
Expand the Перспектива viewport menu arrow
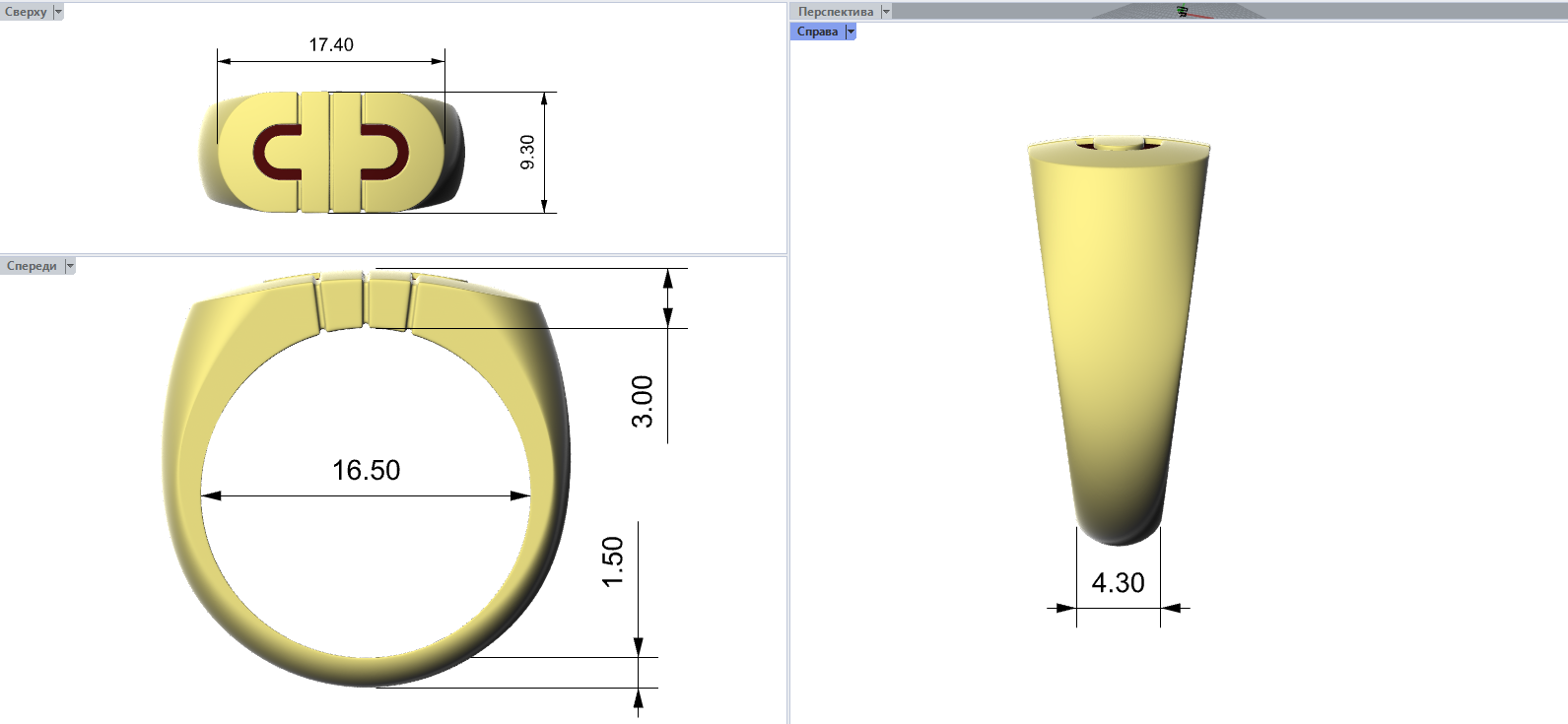tap(885, 12)
